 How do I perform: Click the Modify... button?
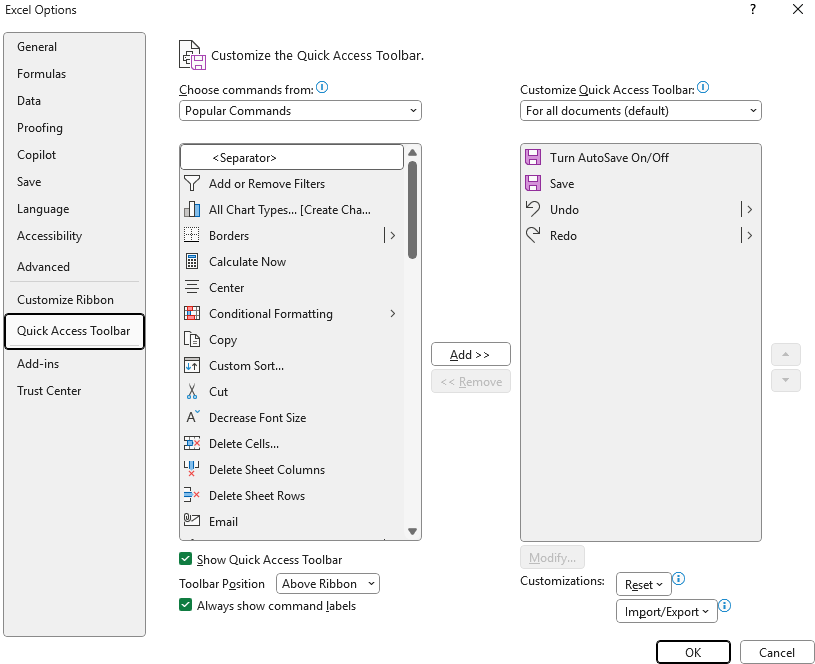[x=553, y=557]
